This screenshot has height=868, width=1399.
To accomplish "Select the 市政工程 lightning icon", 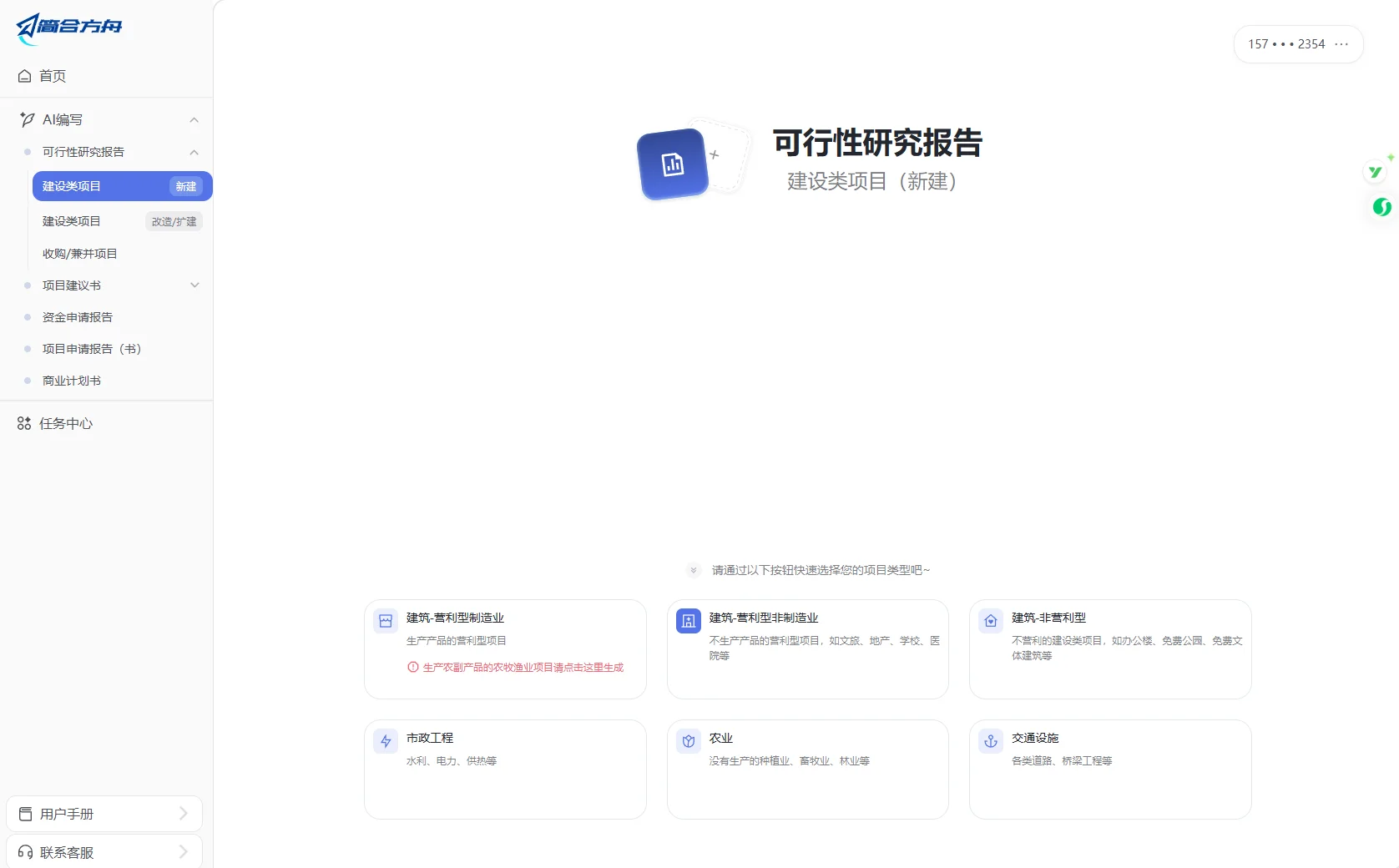I will coord(385,741).
